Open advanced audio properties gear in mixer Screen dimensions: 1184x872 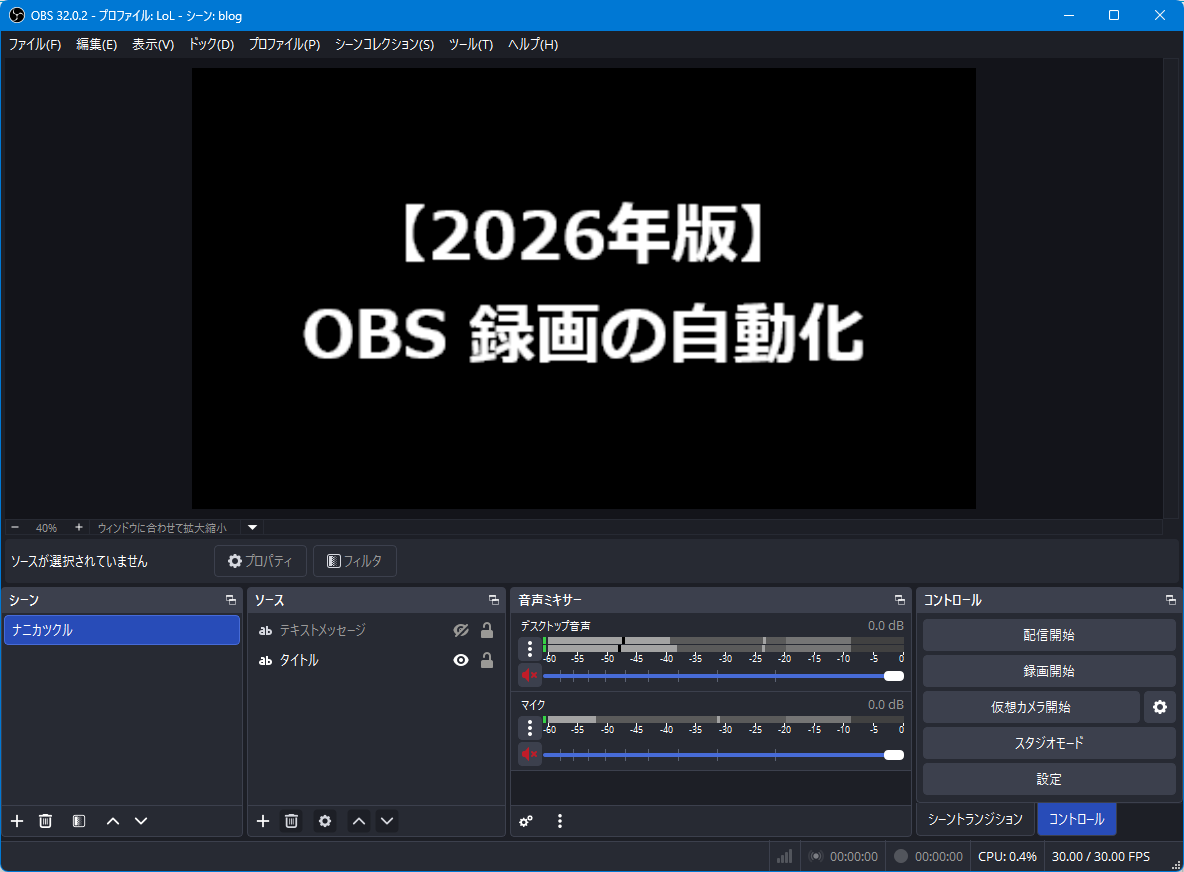[x=526, y=821]
